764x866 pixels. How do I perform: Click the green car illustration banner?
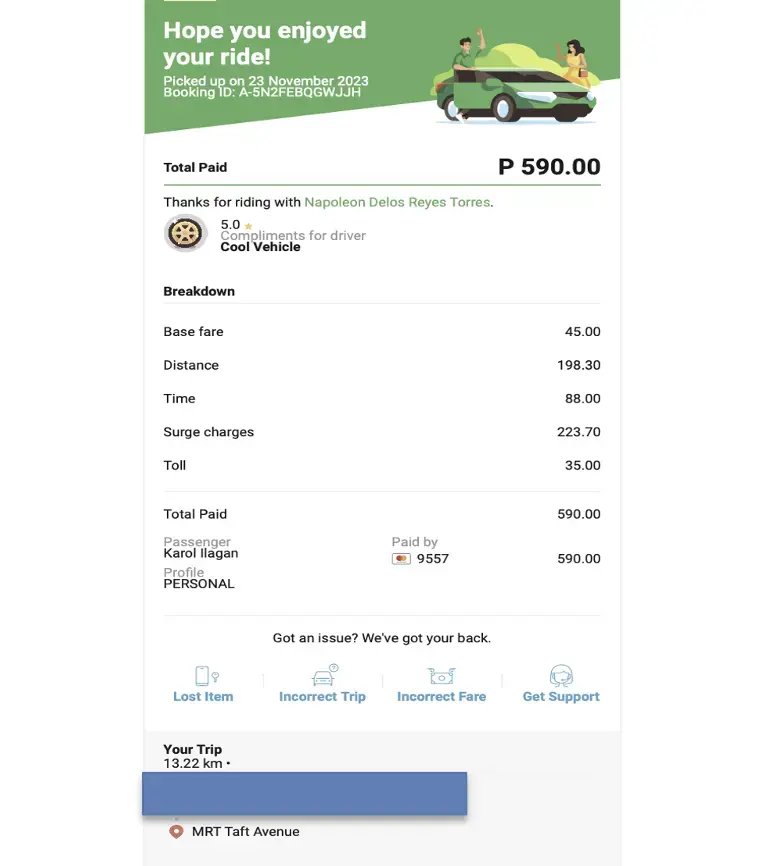pos(515,75)
